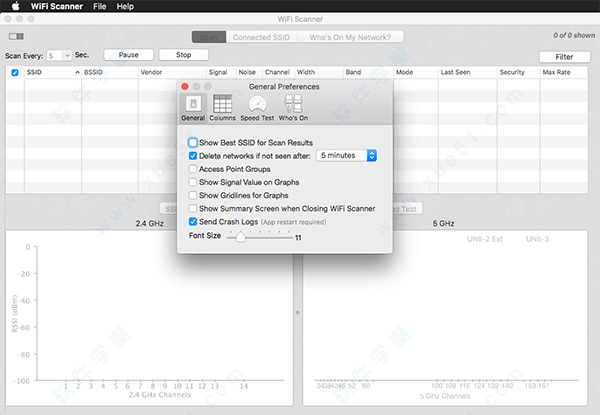Click the 2.4 GHz graph title
600x415 pixels.
click(150, 223)
